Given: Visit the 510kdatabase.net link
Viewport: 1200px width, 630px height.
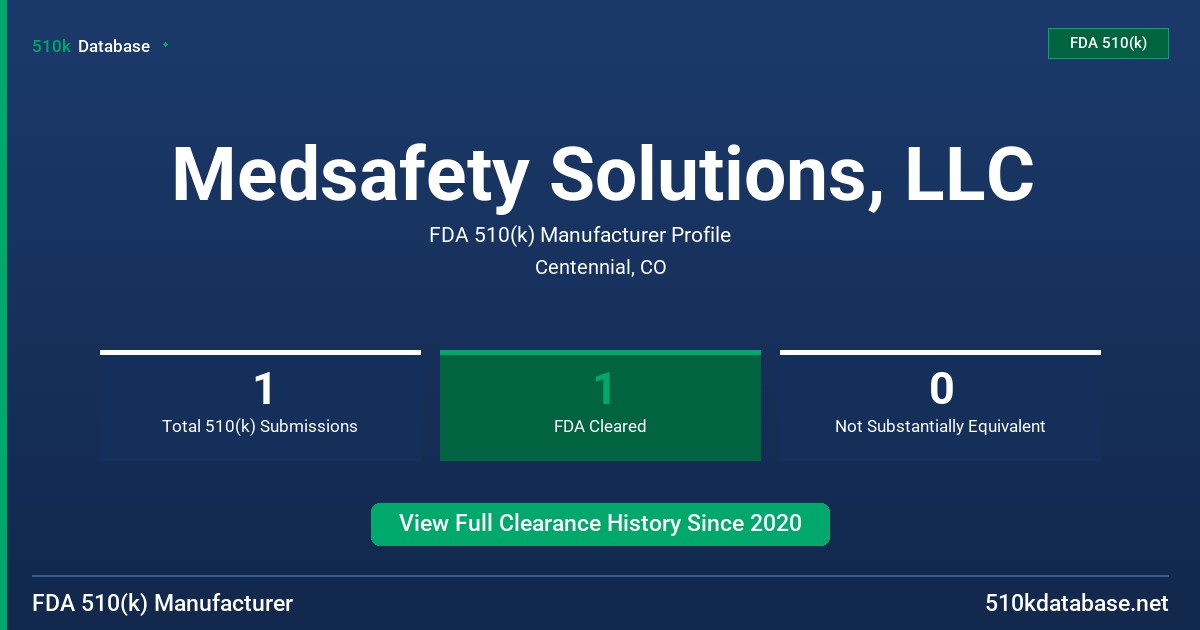Looking at the screenshot, I should tap(1076, 603).
